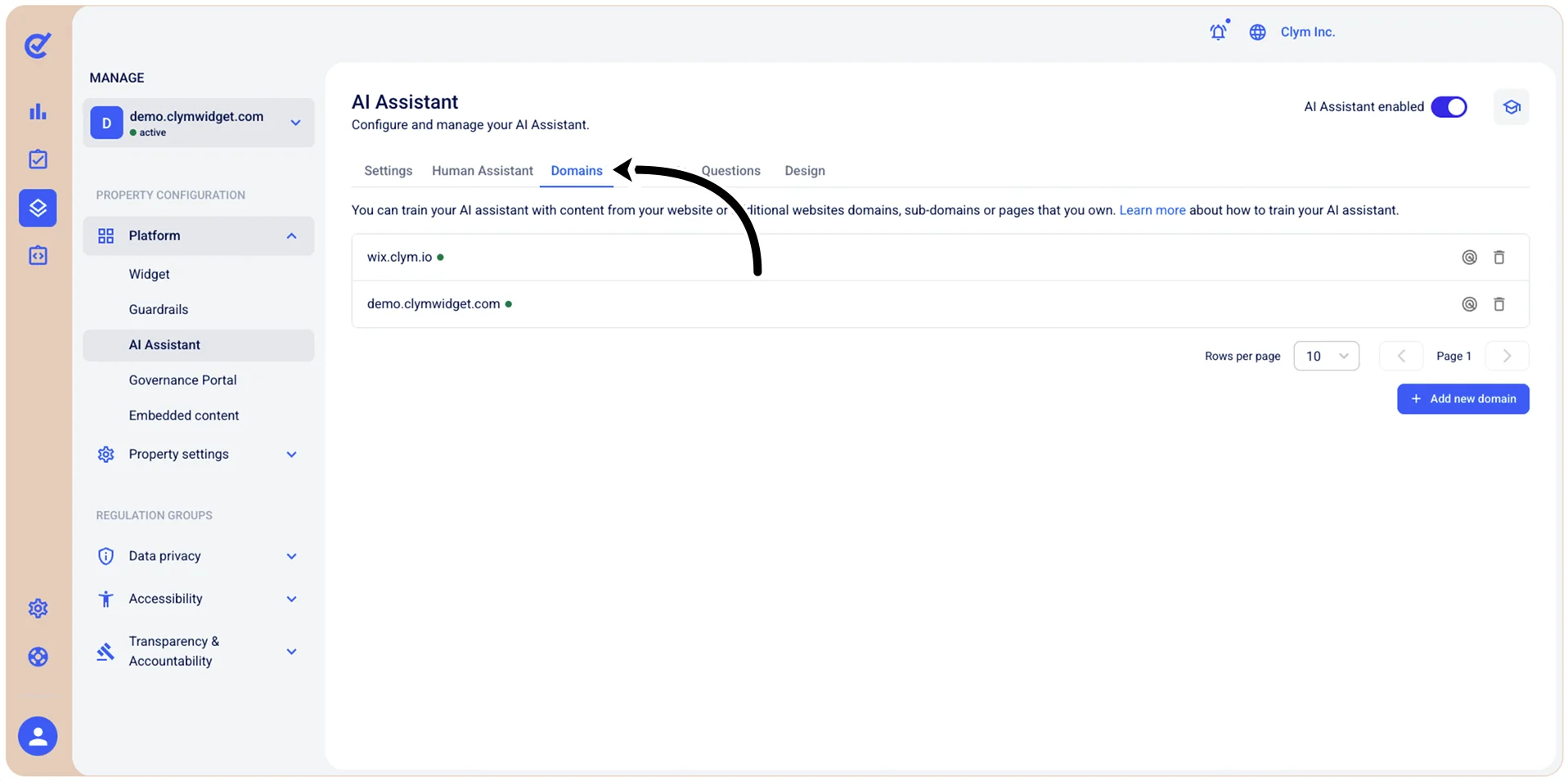Switch to the Human Assistant tab
This screenshot has width=1568, height=781.
482,171
